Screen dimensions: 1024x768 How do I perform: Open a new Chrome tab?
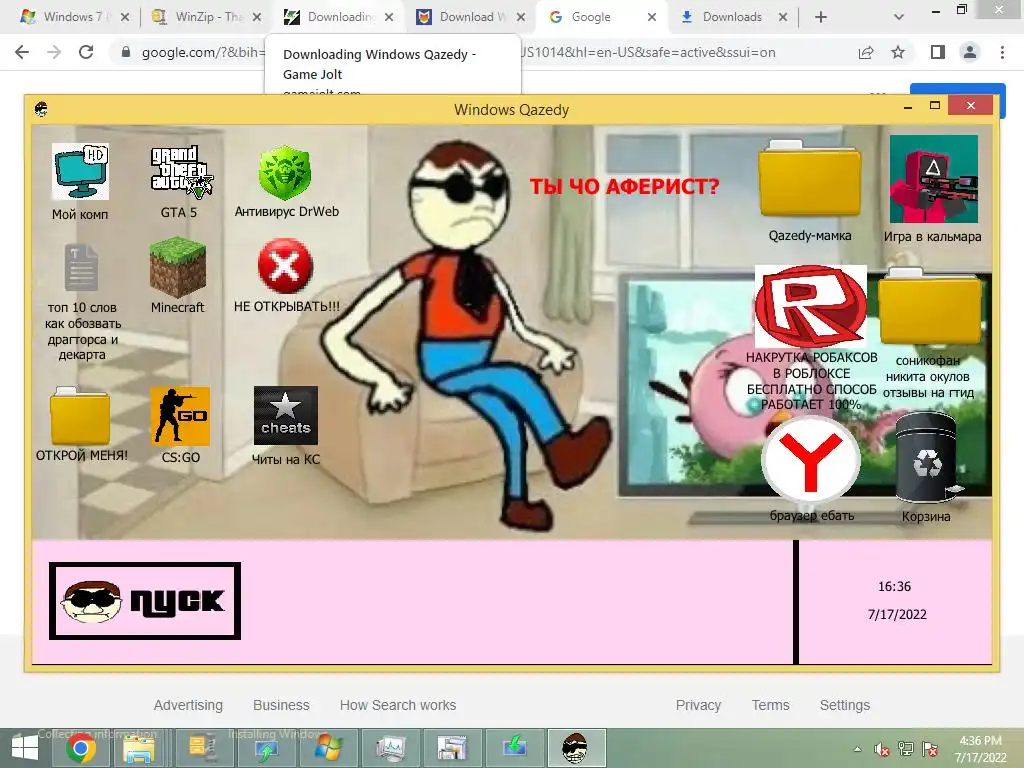point(821,17)
